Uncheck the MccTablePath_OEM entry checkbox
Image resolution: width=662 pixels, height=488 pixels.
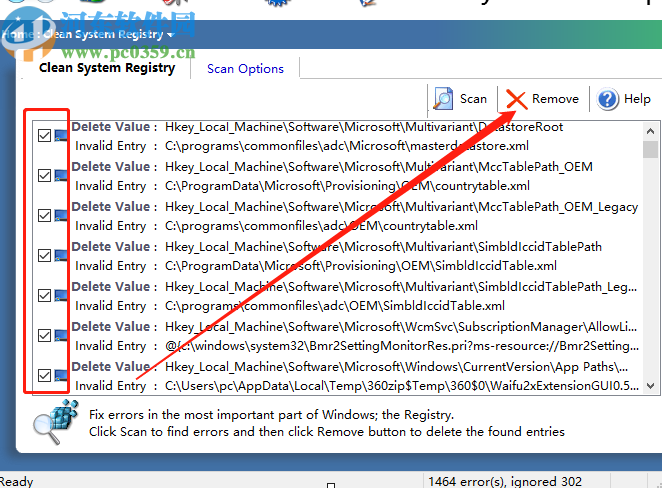(44, 176)
